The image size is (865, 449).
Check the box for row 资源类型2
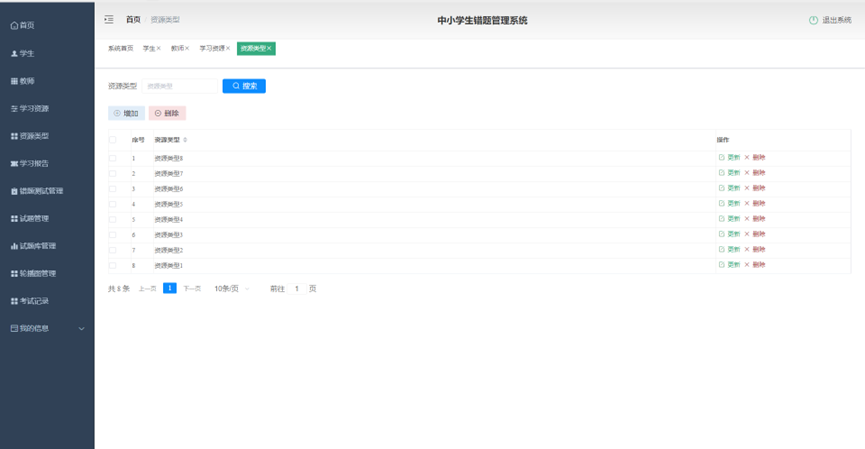(x=113, y=250)
